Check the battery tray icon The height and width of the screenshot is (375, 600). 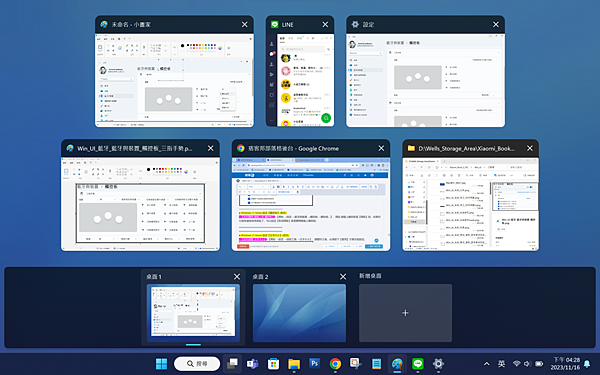539,364
